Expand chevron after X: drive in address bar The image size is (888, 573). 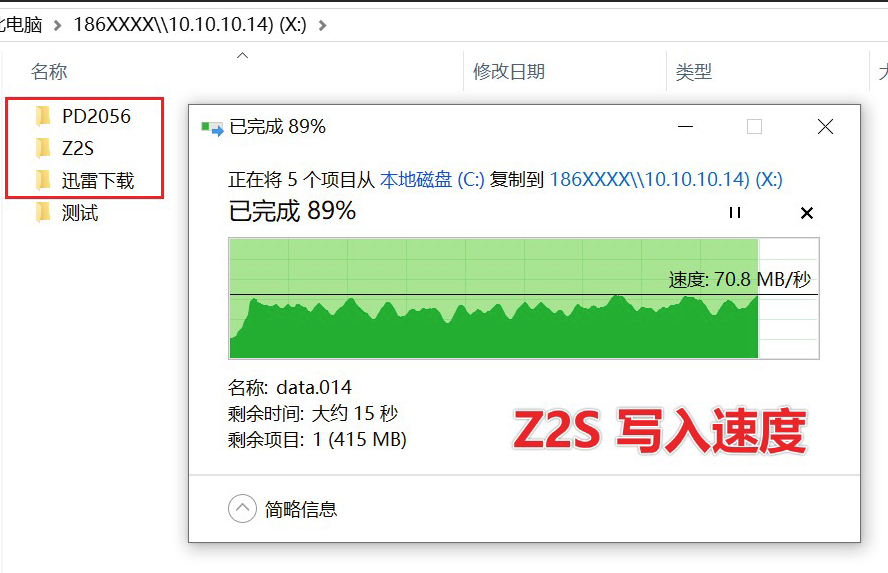pyautogui.click(x=322, y=25)
